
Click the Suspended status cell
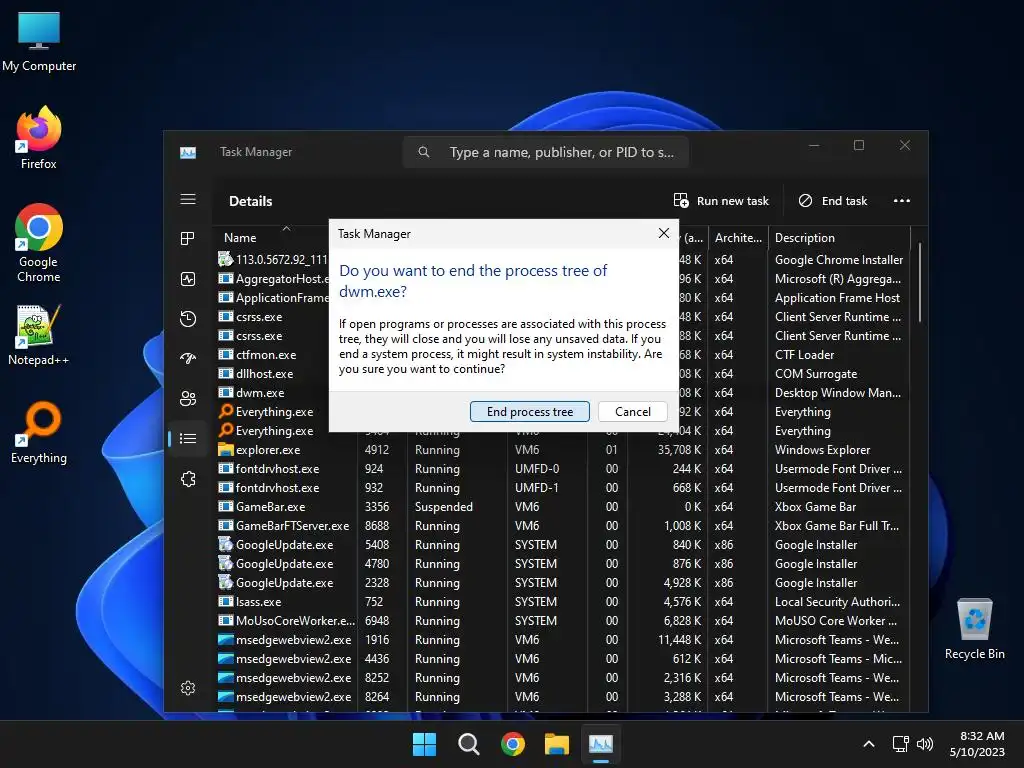pos(443,507)
